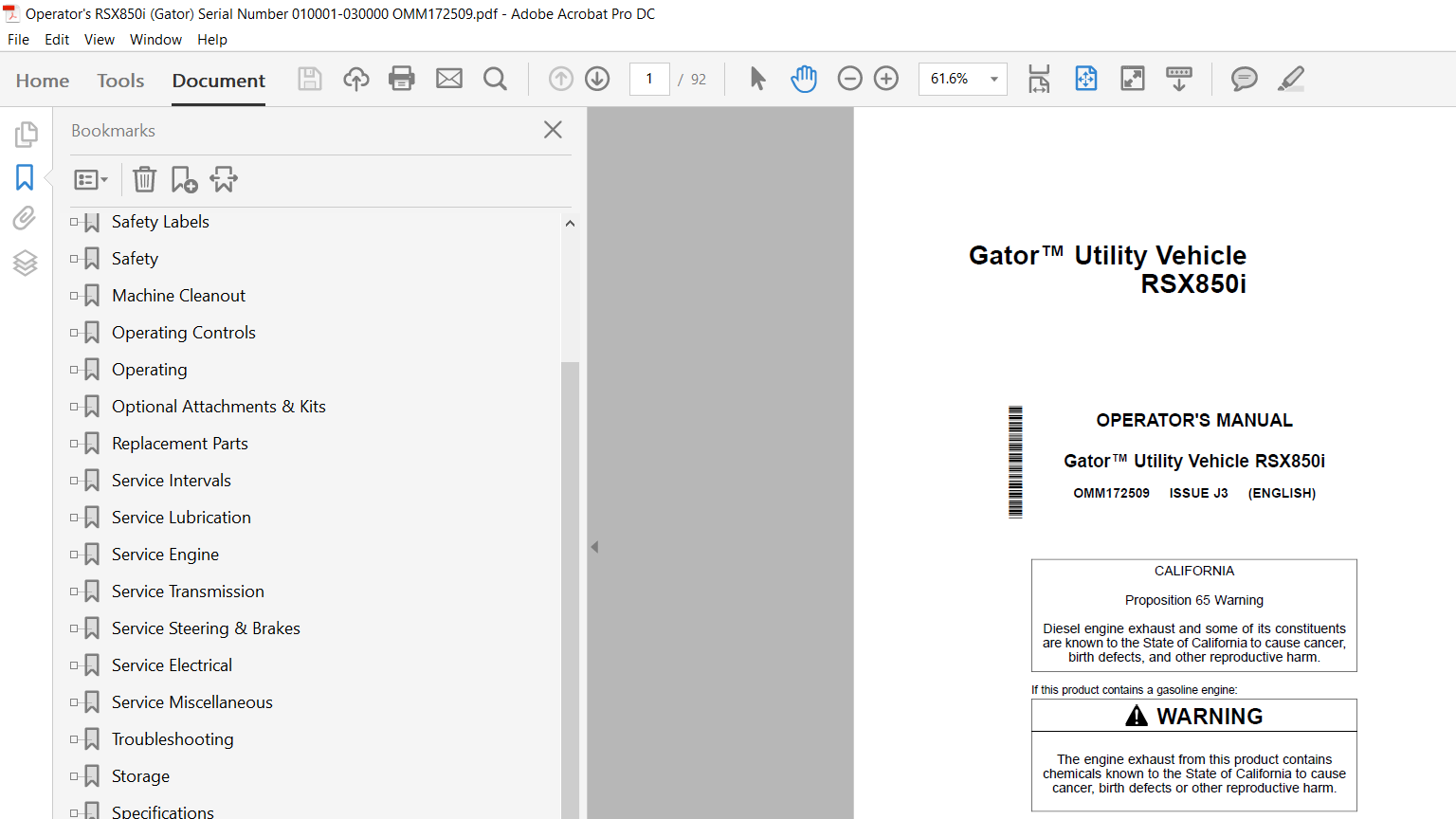Open the File menu
1456x819 pixels.
click(x=18, y=40)
